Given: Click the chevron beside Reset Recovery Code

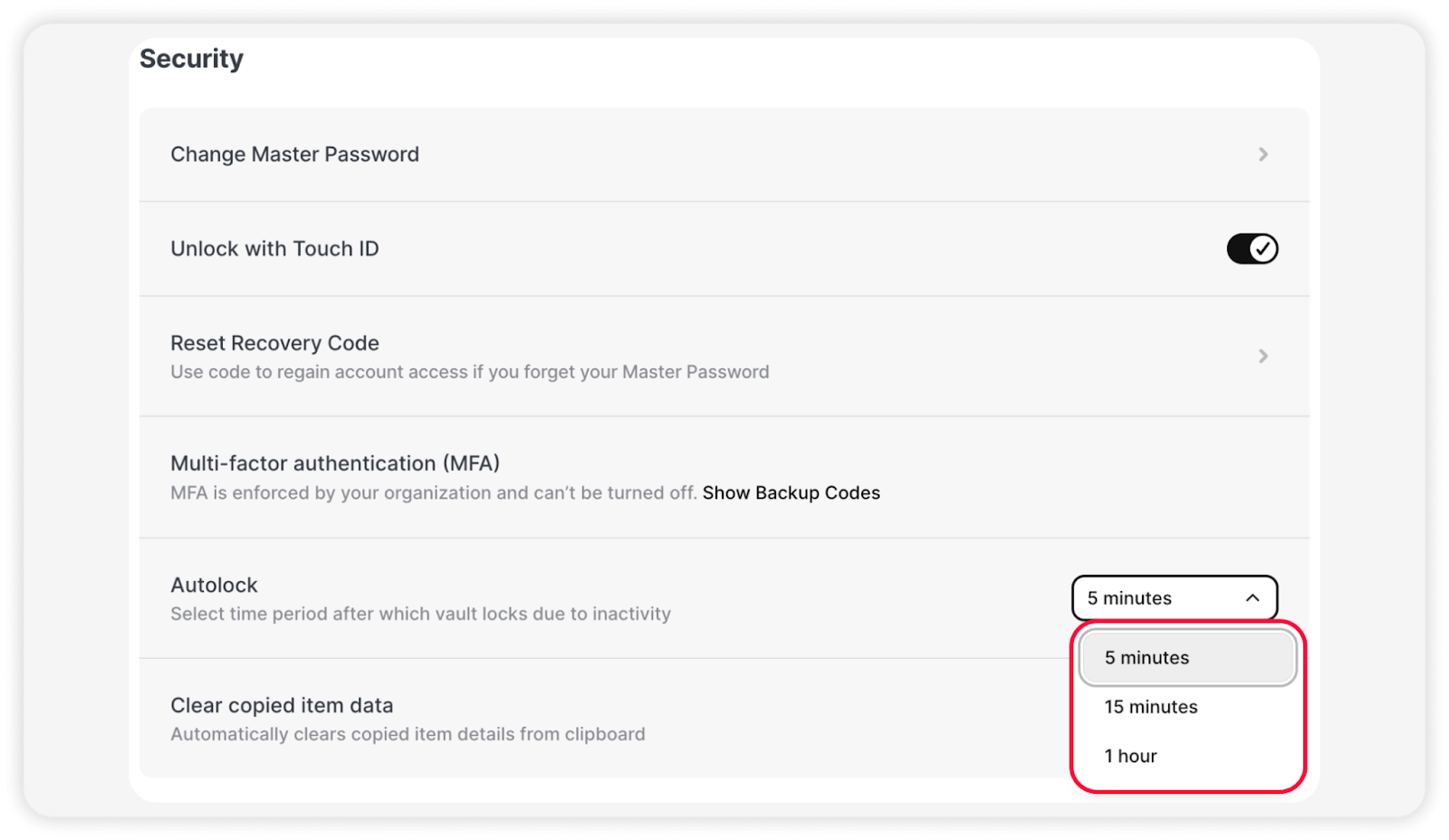Looking at the screenshot, I should tap(1262, 357).
